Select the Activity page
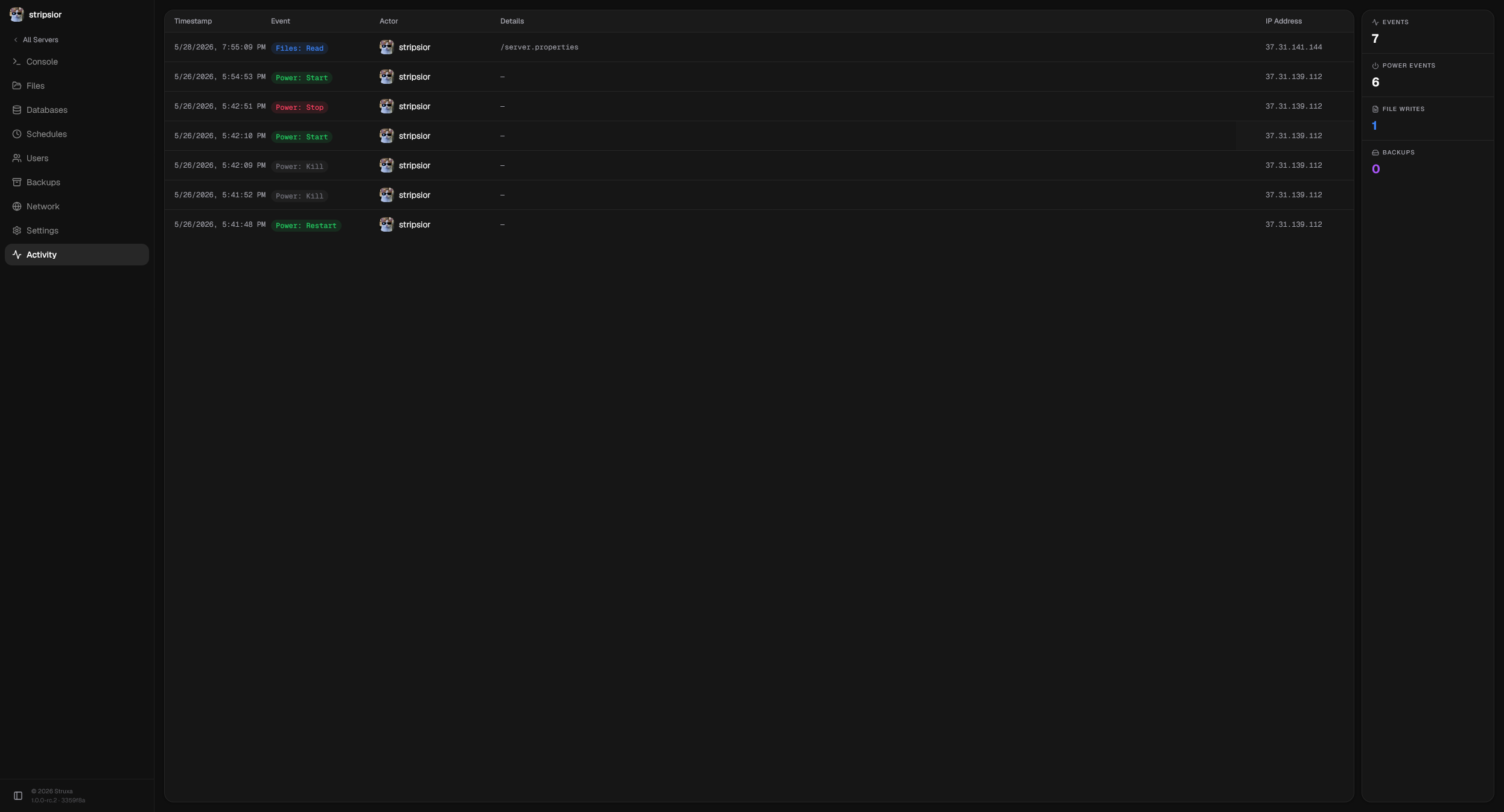This screenshot has width=1504, height=812. (x=77, y=255)
